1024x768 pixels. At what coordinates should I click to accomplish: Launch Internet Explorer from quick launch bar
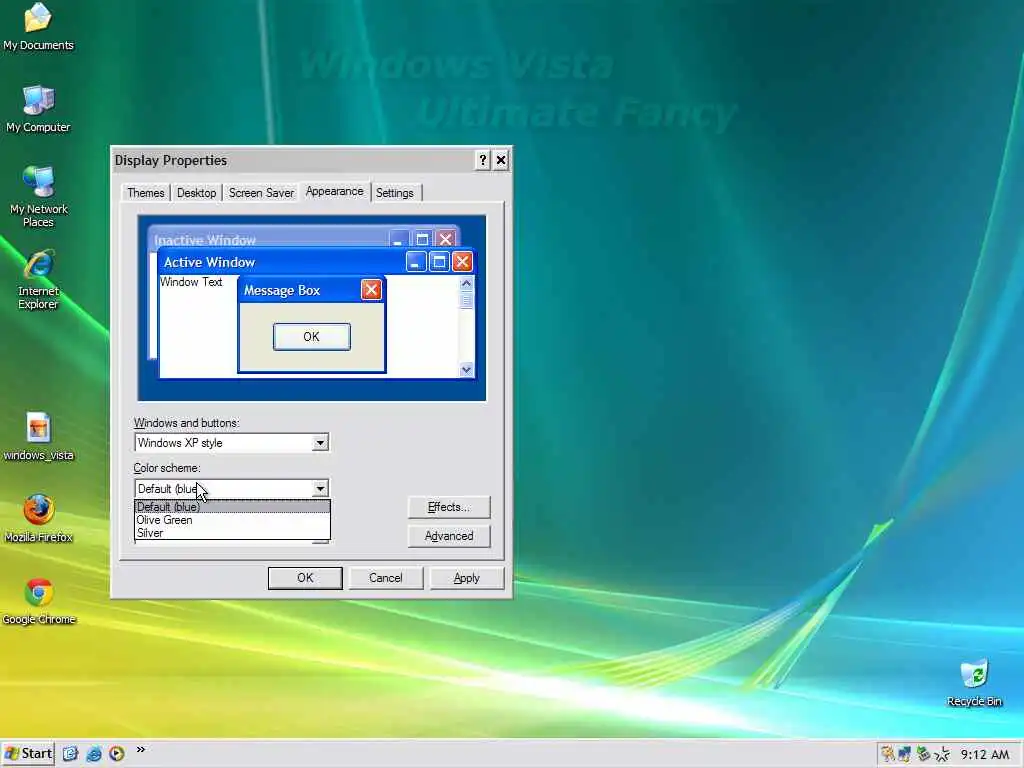pyautogui.click(x=93, y=754)
